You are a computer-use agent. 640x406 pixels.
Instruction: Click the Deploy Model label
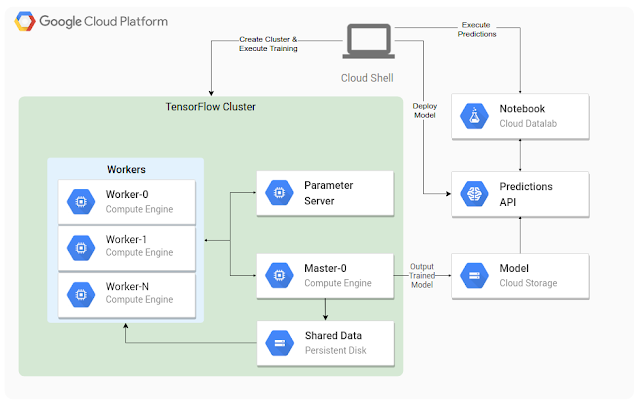tap(424, 111)
